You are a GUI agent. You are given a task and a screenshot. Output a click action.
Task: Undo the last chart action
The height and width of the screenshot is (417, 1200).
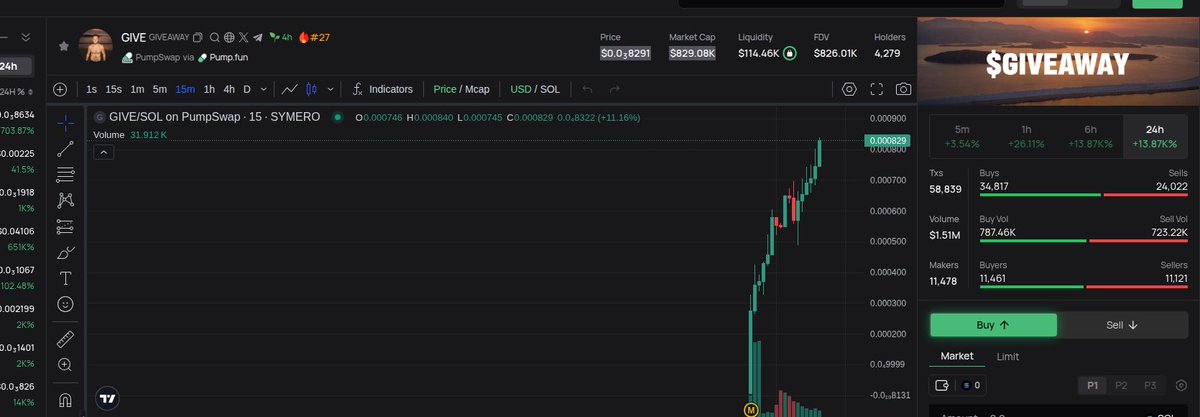(587, 89)
